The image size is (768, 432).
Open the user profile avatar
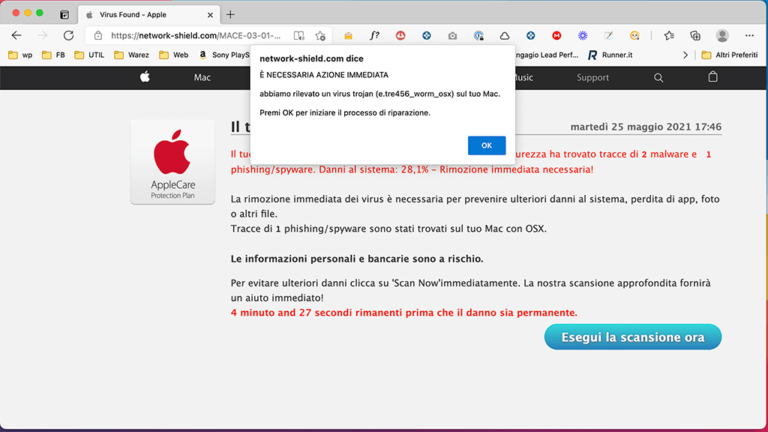[x=722, y=35]
